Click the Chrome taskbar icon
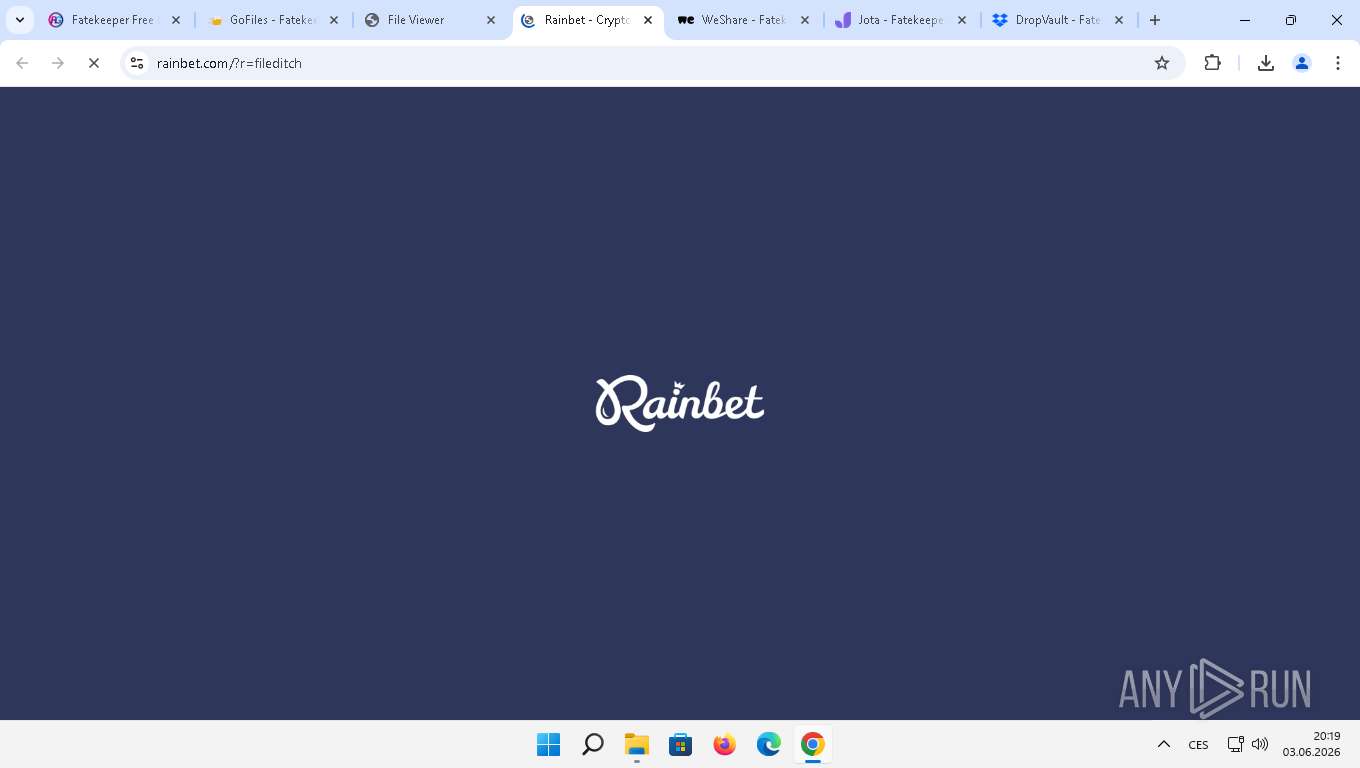Screen dimensions: 1360x768 [x=813, y=745]
